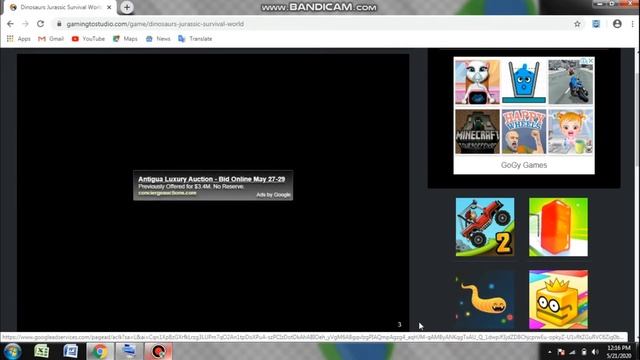Image resolution: width=640 pixels, height=360 pixels.
Task: Open the Chrome profile avatar menu
Action: click(617, 24)
